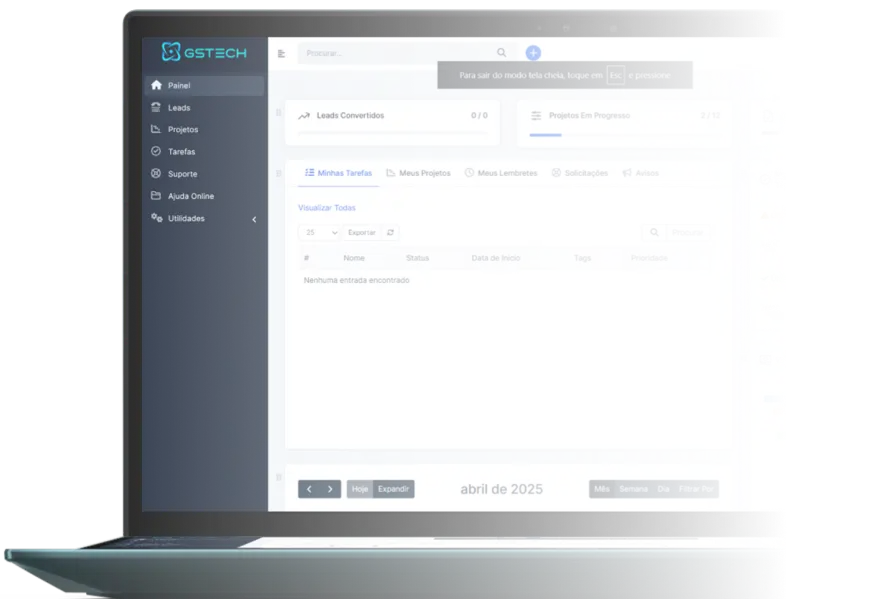Click the blue plus quick-create button
Image resolution: width=872 pixels, height=599 pixels.
tap(533, 53)
